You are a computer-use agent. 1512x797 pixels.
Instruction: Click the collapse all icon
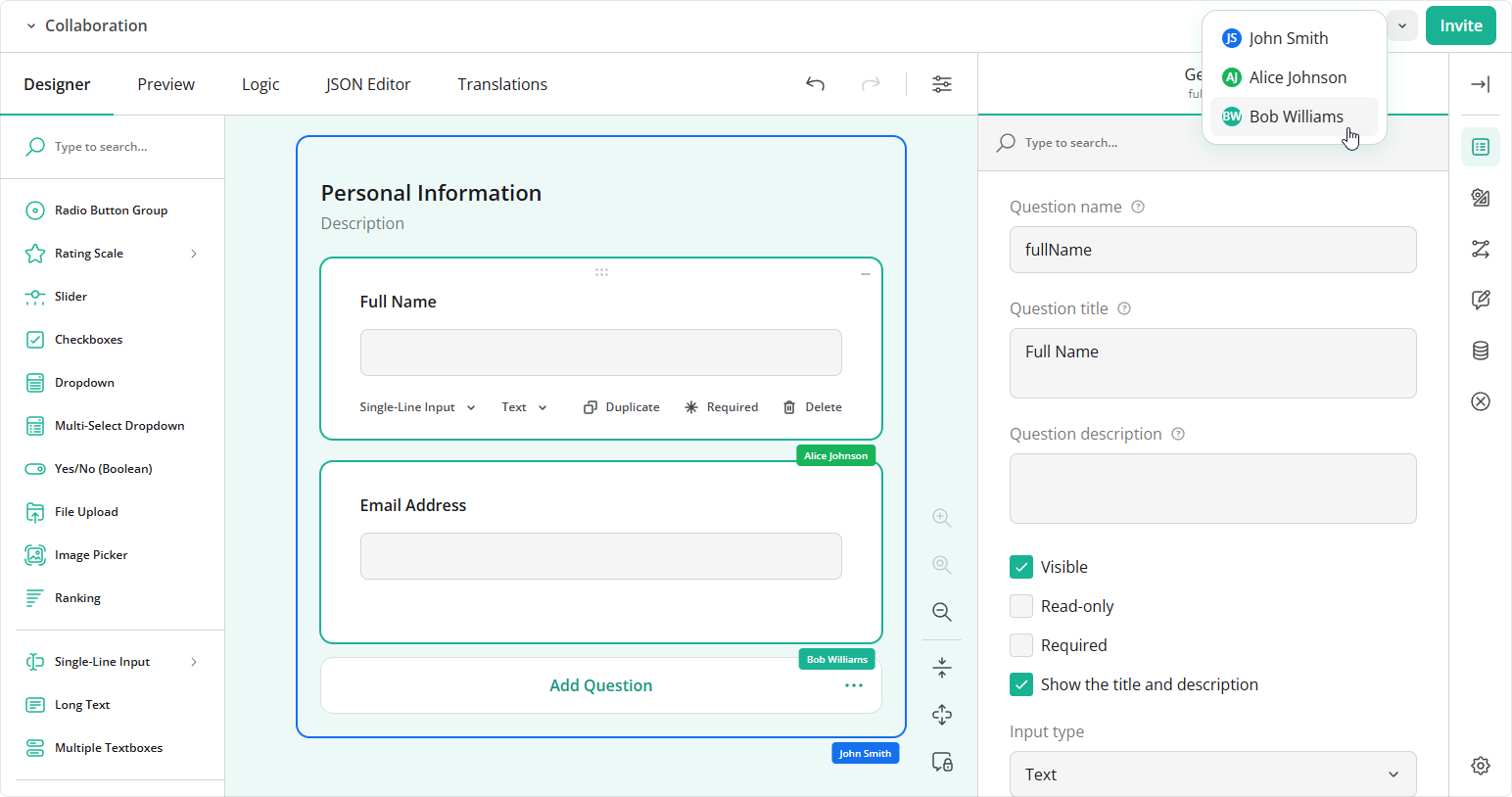[x=942, y=668]
